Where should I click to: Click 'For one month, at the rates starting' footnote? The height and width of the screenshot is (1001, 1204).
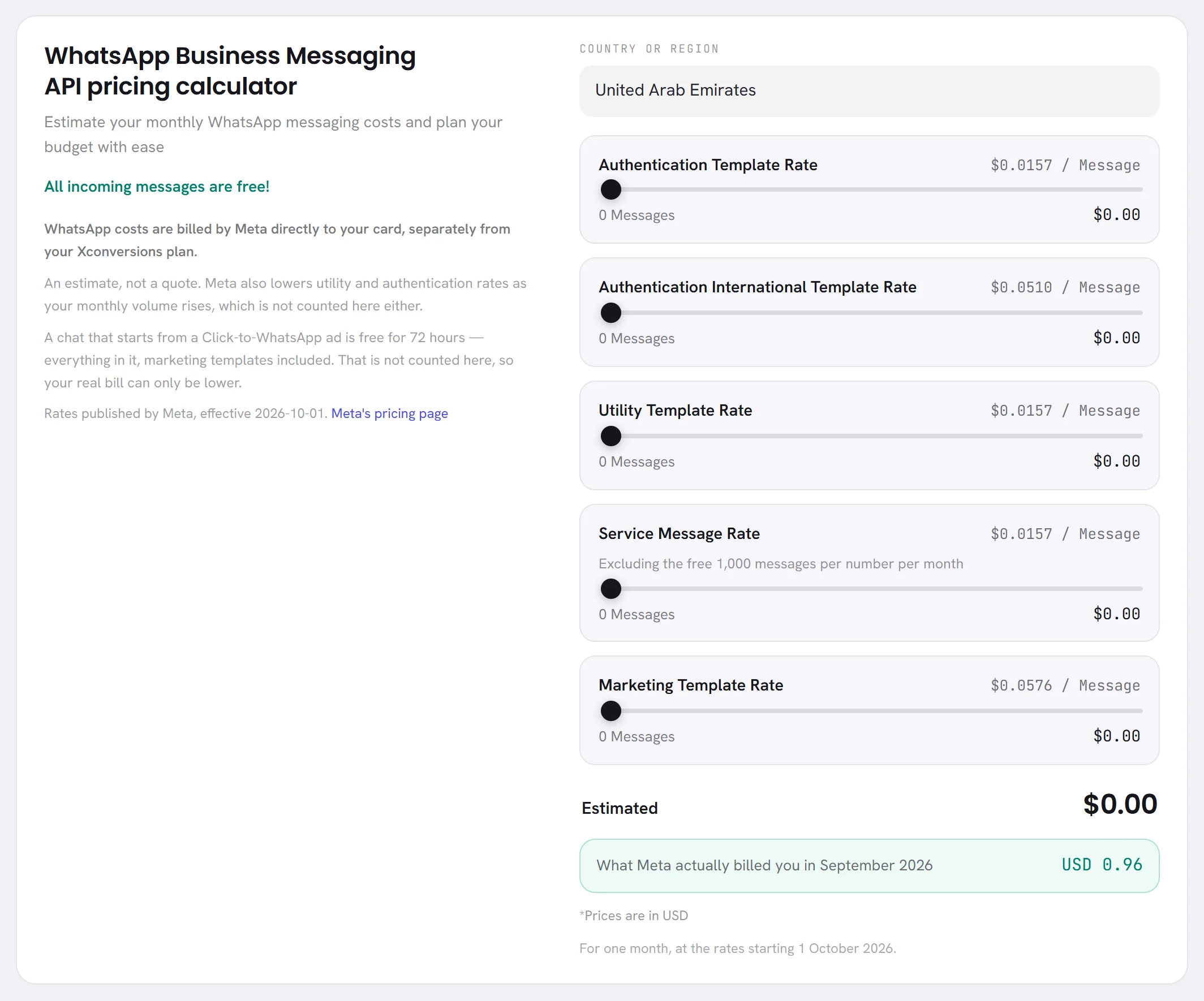pos(737,948)
